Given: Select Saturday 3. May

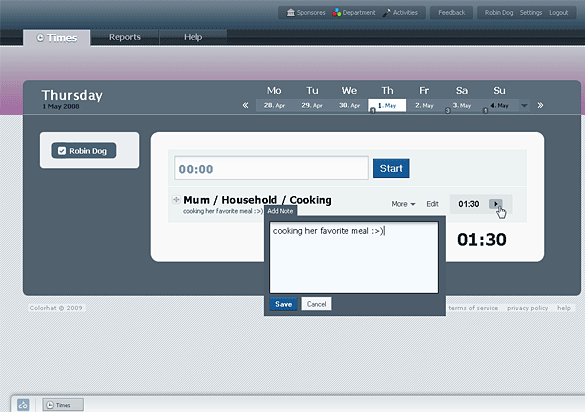Looking at the screenshot, I should (x=462, y=105).
